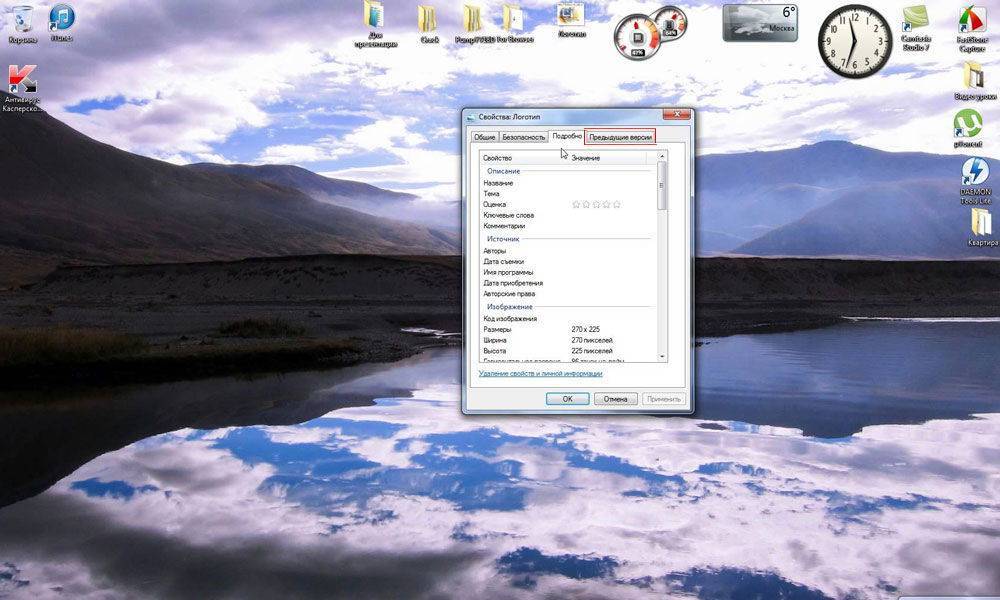
Task: Open DAEMON Tools Lite shortcut
Action: [x=974, y=175]
